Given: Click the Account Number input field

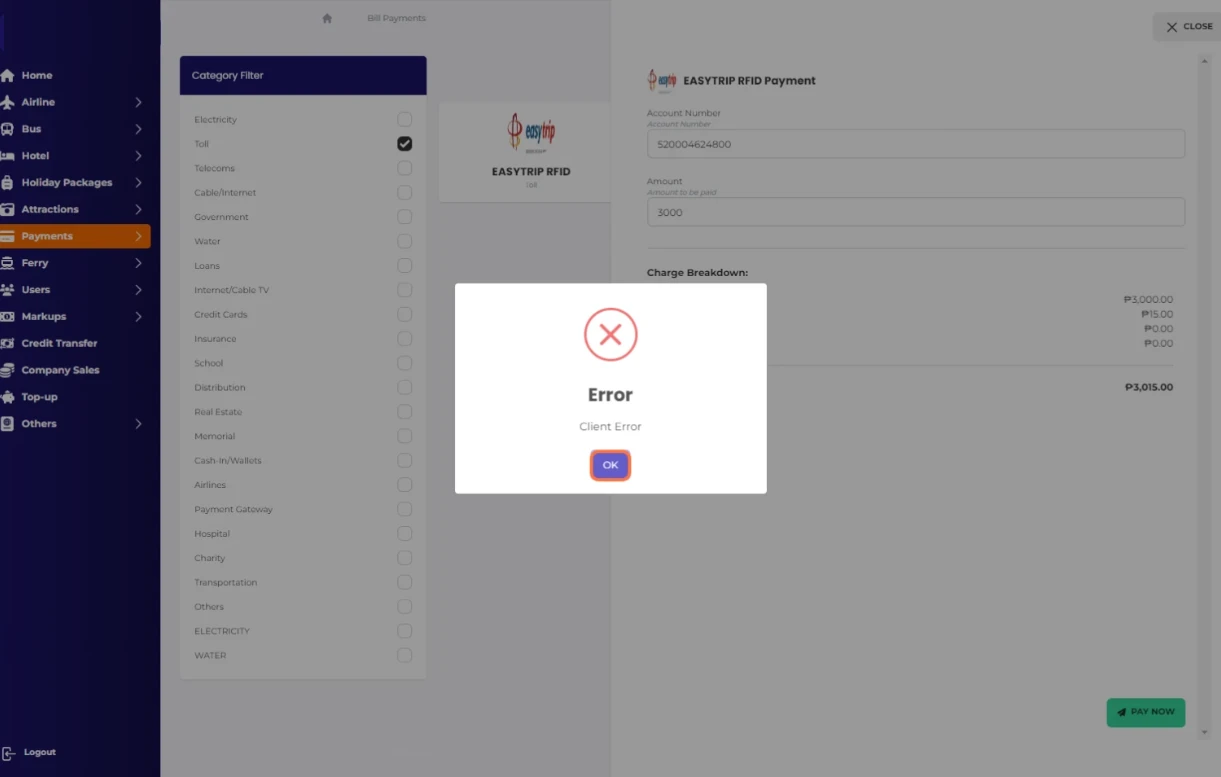Looking at the screenshot, I should pos(915,144).
